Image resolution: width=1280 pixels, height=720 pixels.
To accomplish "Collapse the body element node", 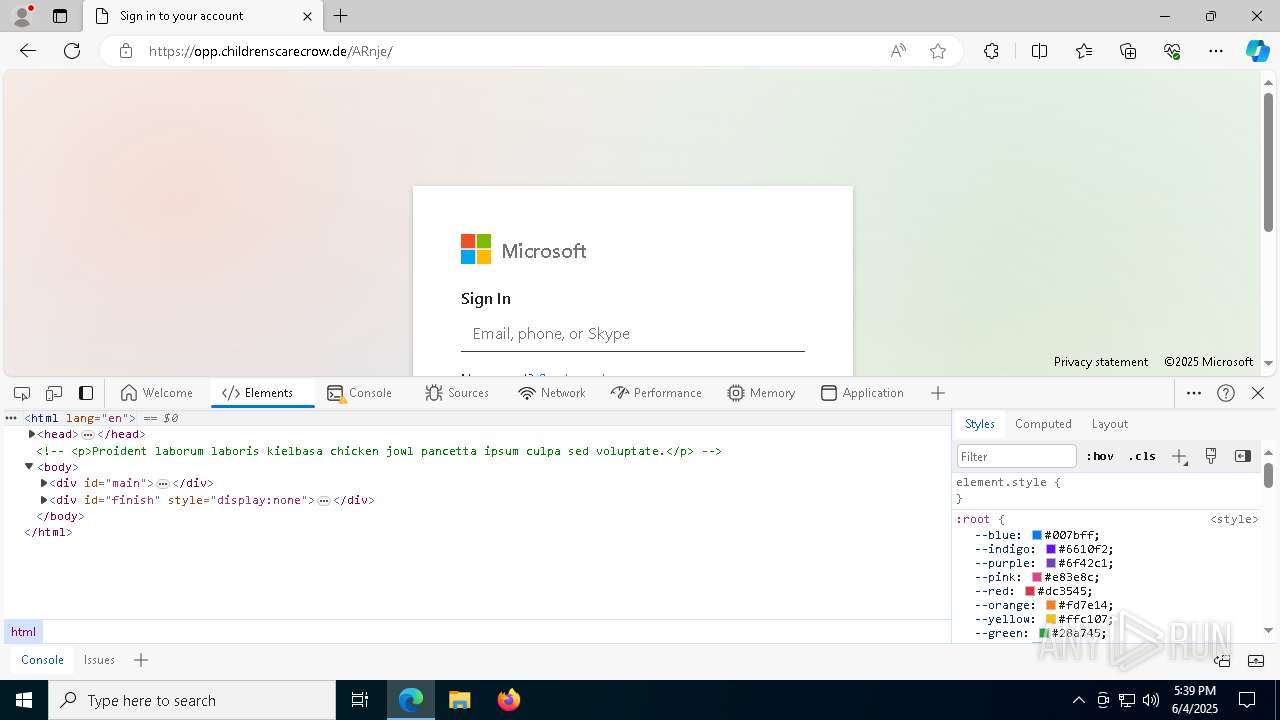I will tap(29, 467).
